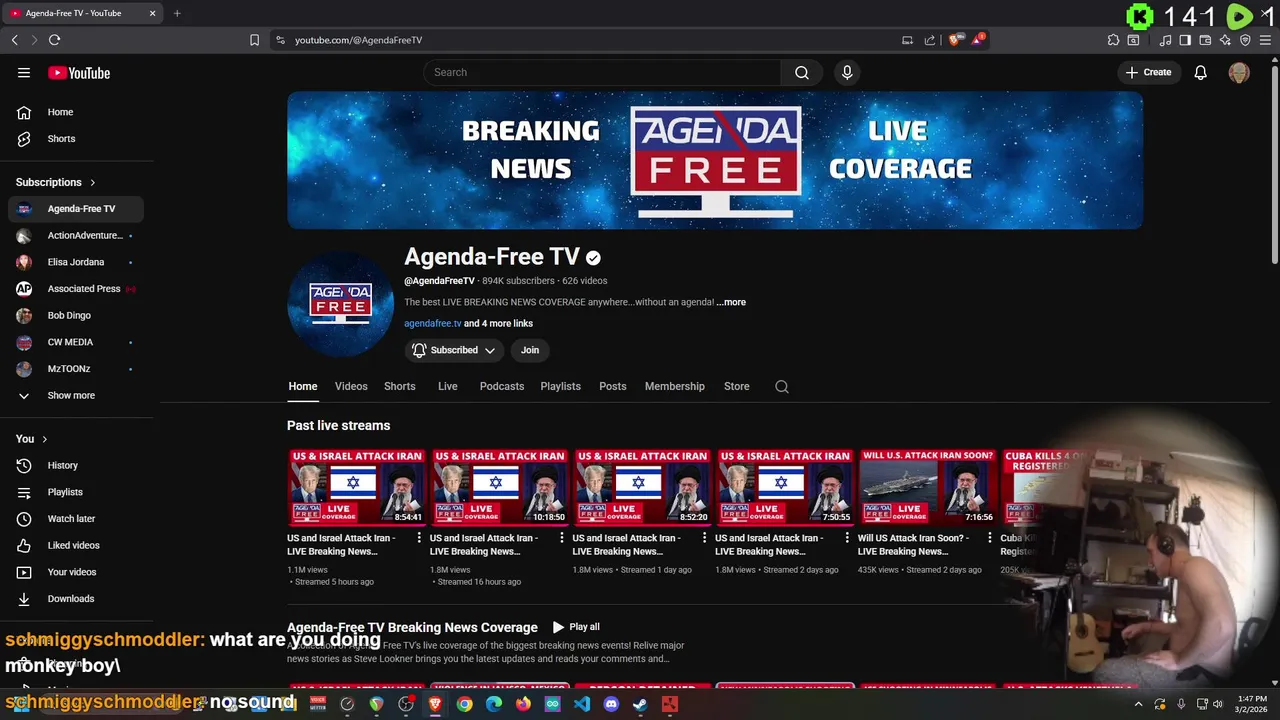Image resolution: width=1280 pixels, height=720 pixels.
Task: Click the YouTube logo
Action: coord(79,72)
